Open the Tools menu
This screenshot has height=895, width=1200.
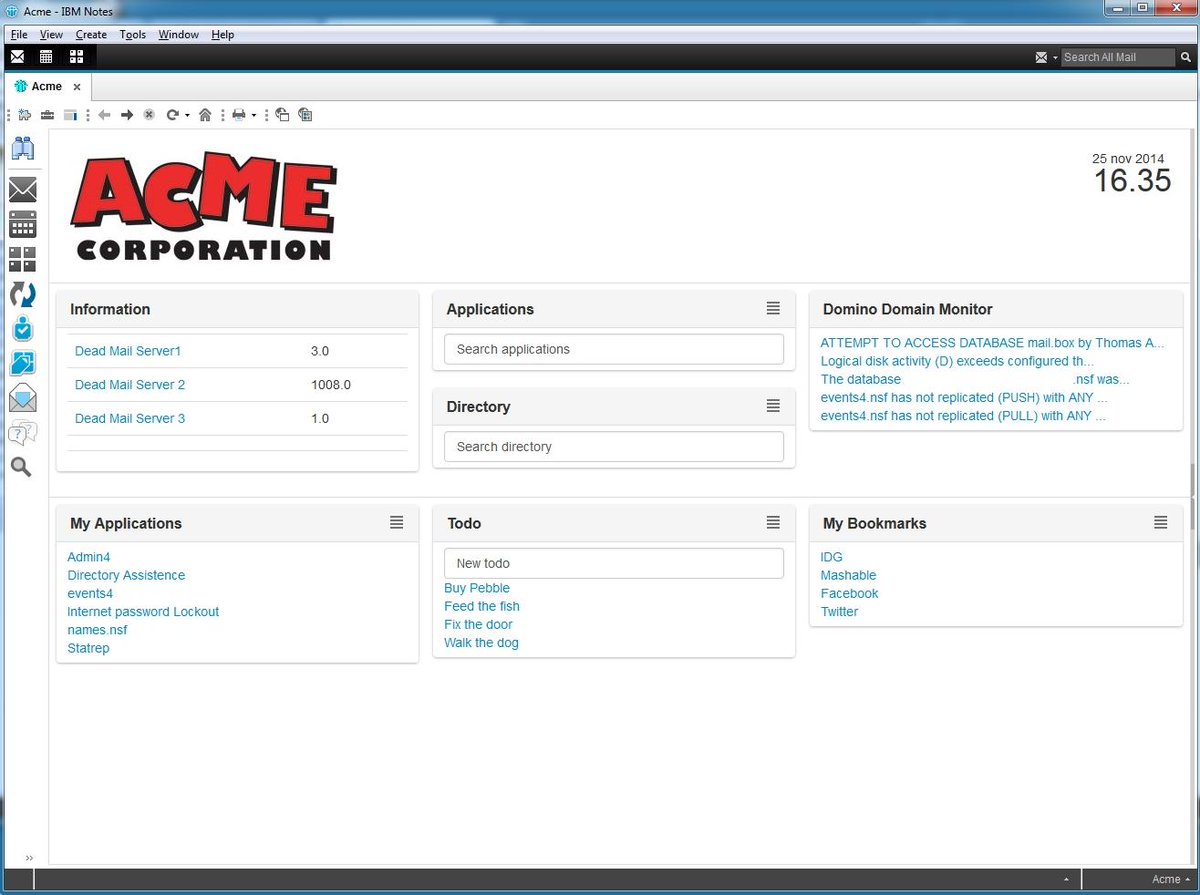click(x=133, y=34)
